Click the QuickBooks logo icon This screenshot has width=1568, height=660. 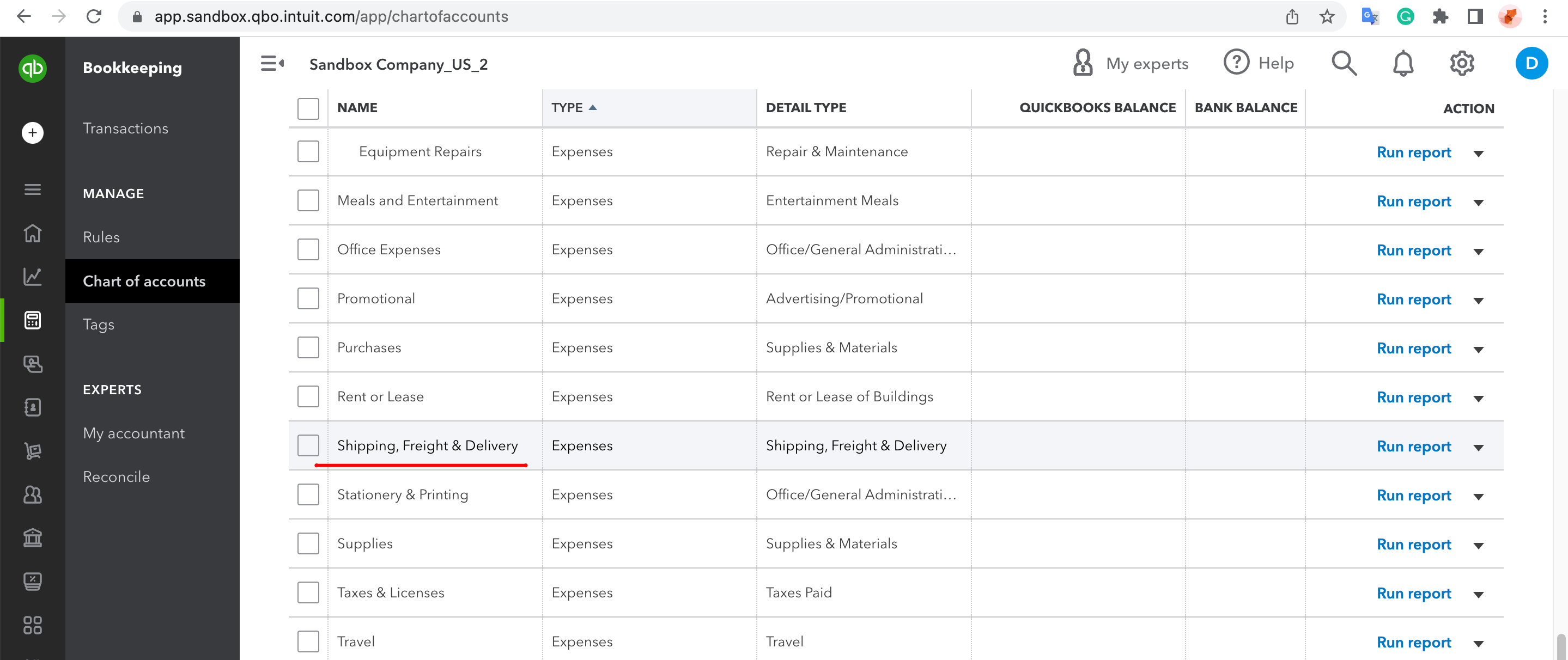click(32, 68)
